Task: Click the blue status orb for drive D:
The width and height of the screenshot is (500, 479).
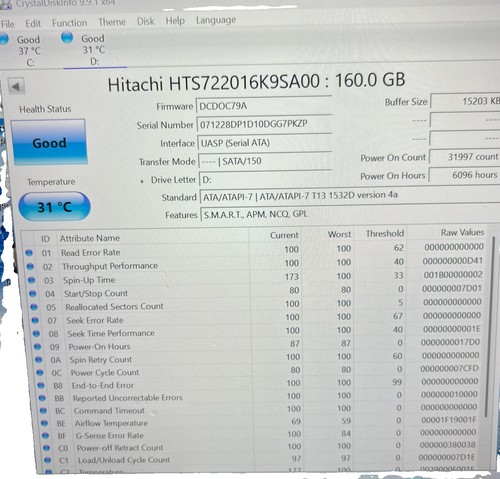Action: coord(67,37)
